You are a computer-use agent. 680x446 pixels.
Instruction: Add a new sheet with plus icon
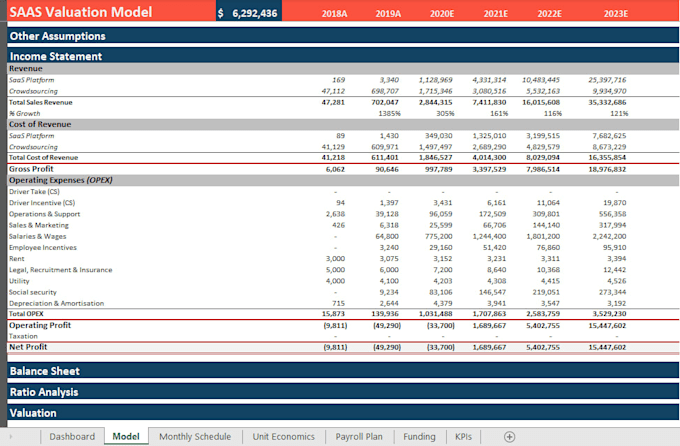(x=509, y=436)
